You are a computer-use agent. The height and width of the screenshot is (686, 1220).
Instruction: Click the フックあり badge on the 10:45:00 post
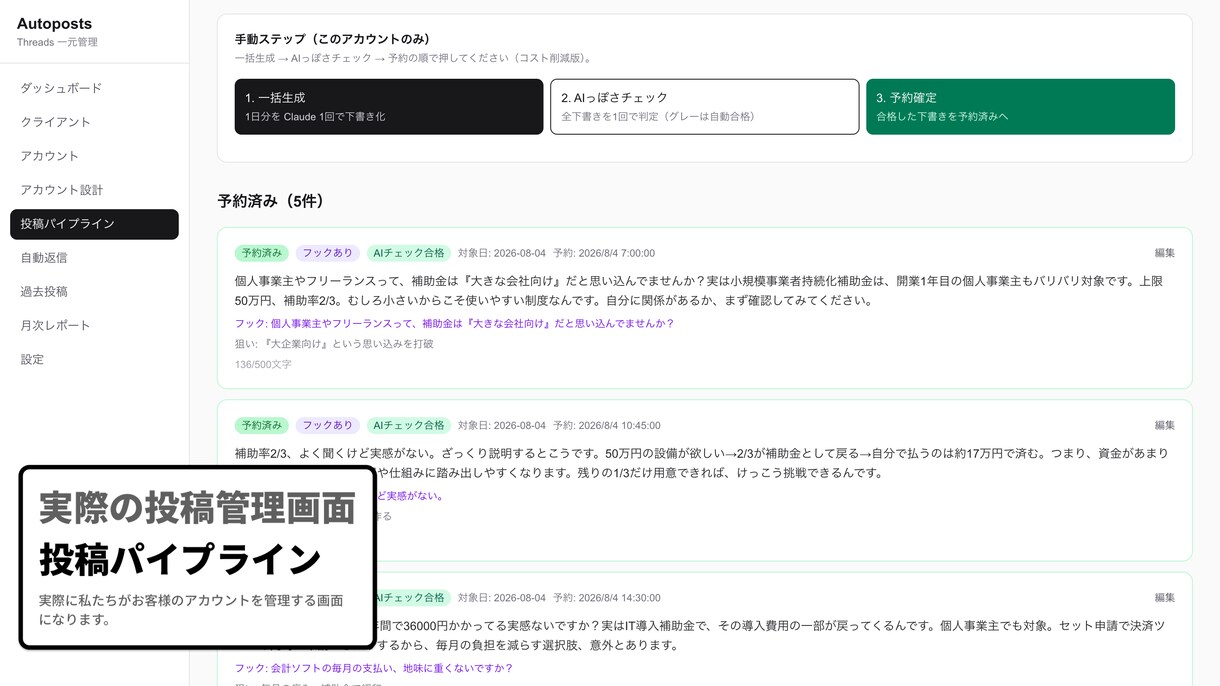coord(328,425)
